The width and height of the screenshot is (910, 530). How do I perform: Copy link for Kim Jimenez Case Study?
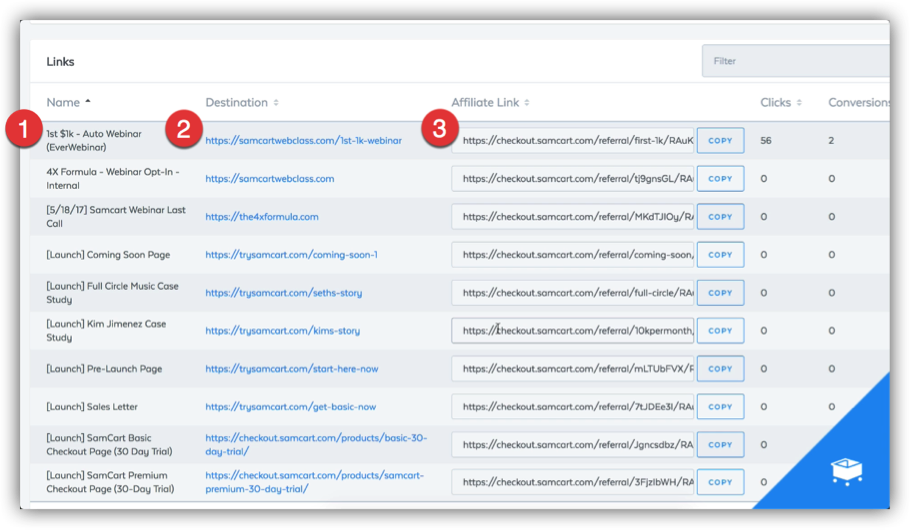tap(720, 330)
